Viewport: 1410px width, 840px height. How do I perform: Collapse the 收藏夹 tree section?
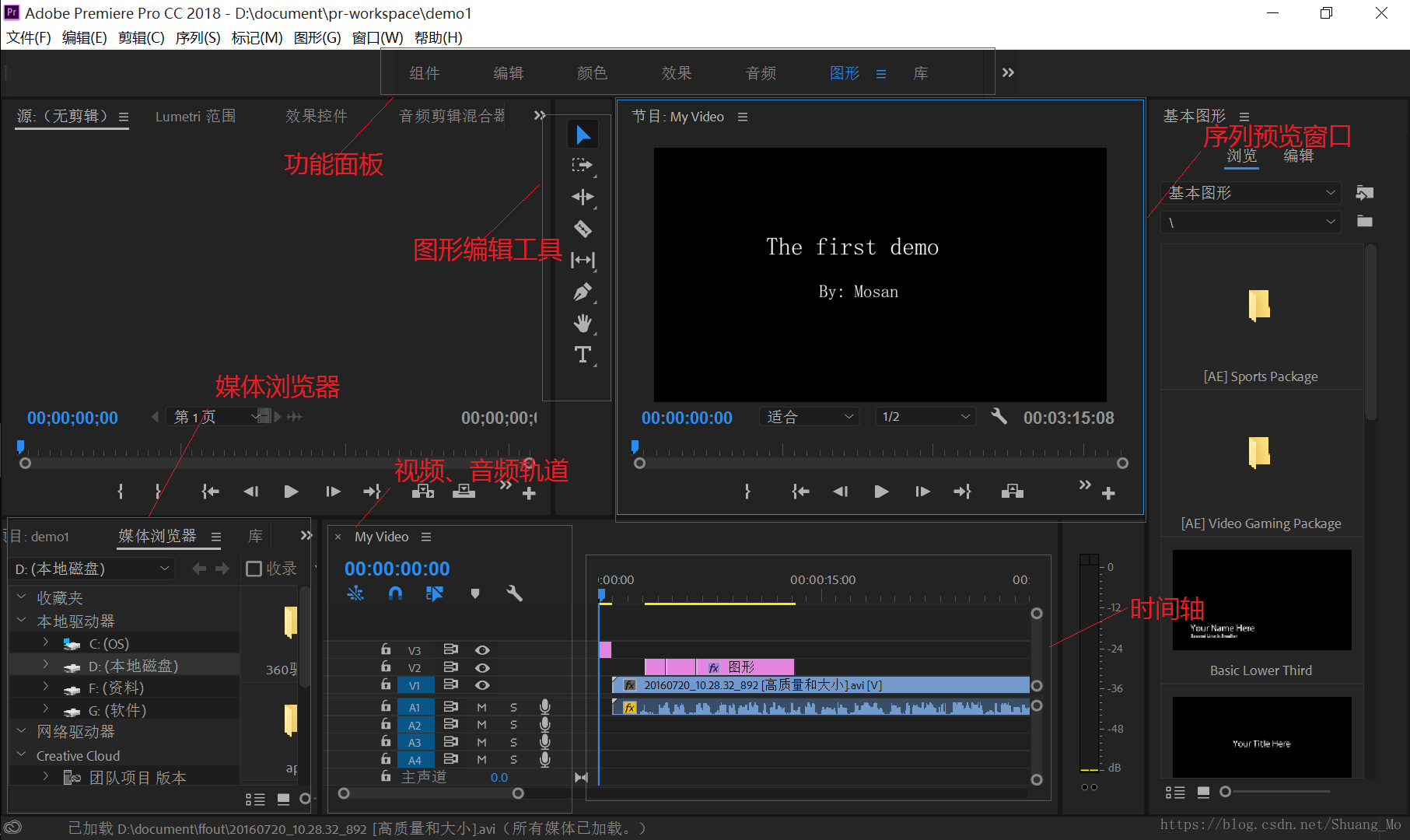22,597
